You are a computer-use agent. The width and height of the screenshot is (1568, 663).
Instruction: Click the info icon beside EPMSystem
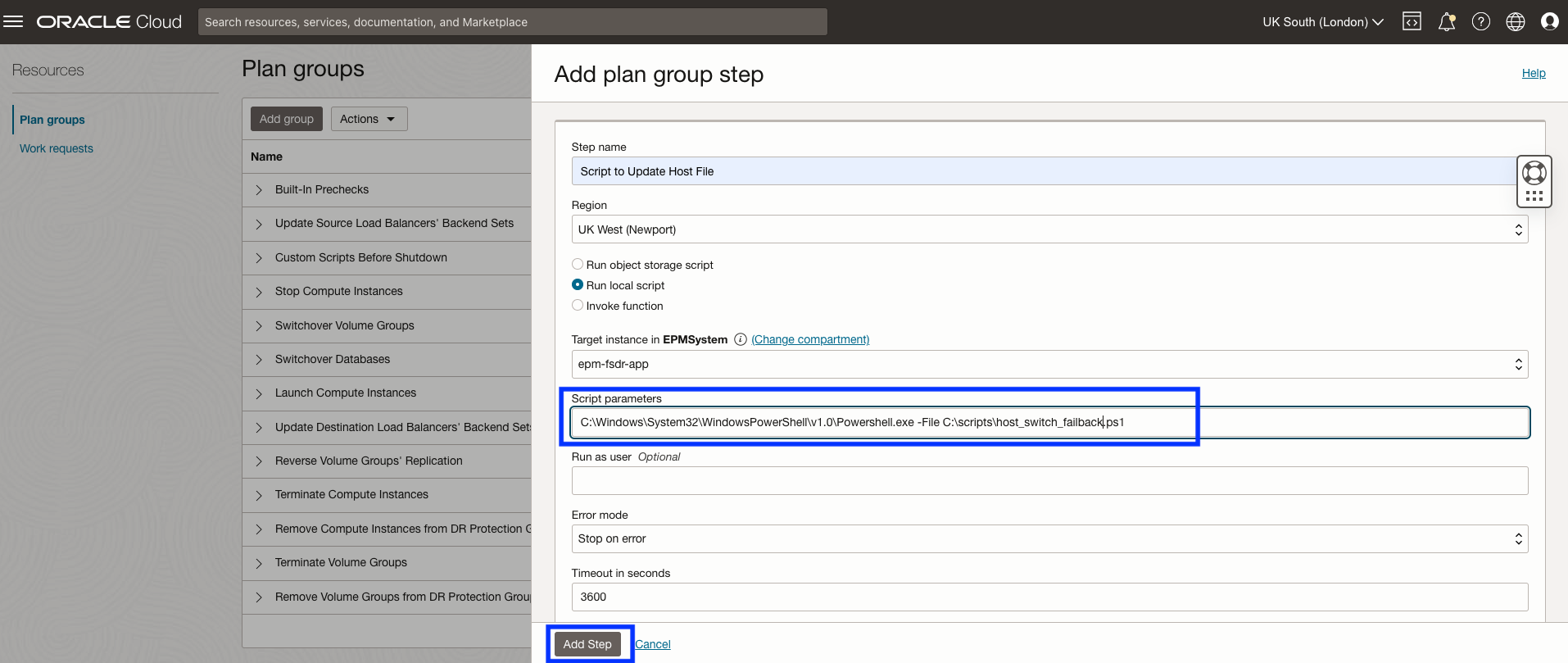(x=741, y=339)
